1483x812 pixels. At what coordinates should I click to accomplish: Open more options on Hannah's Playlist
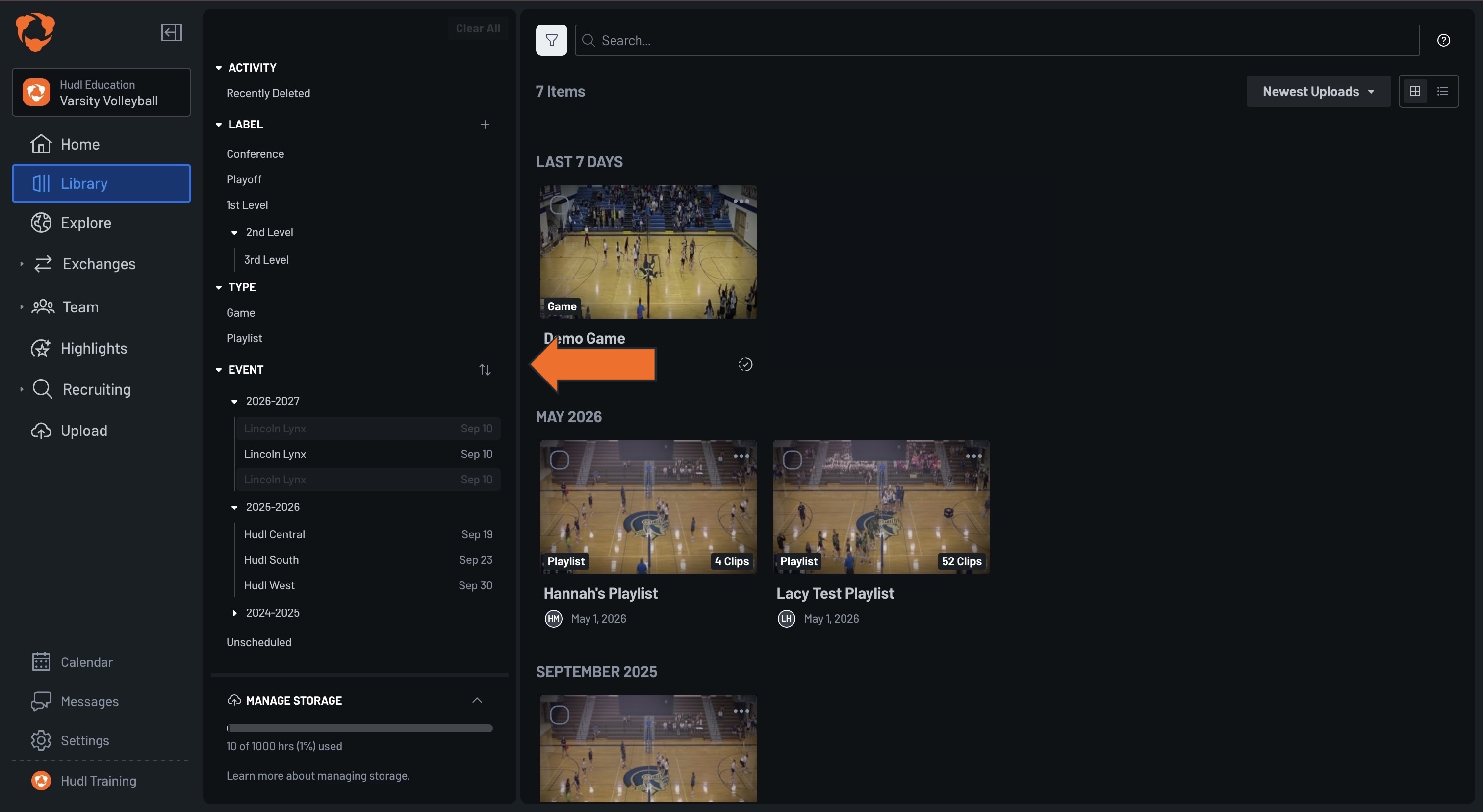(741, 456)
